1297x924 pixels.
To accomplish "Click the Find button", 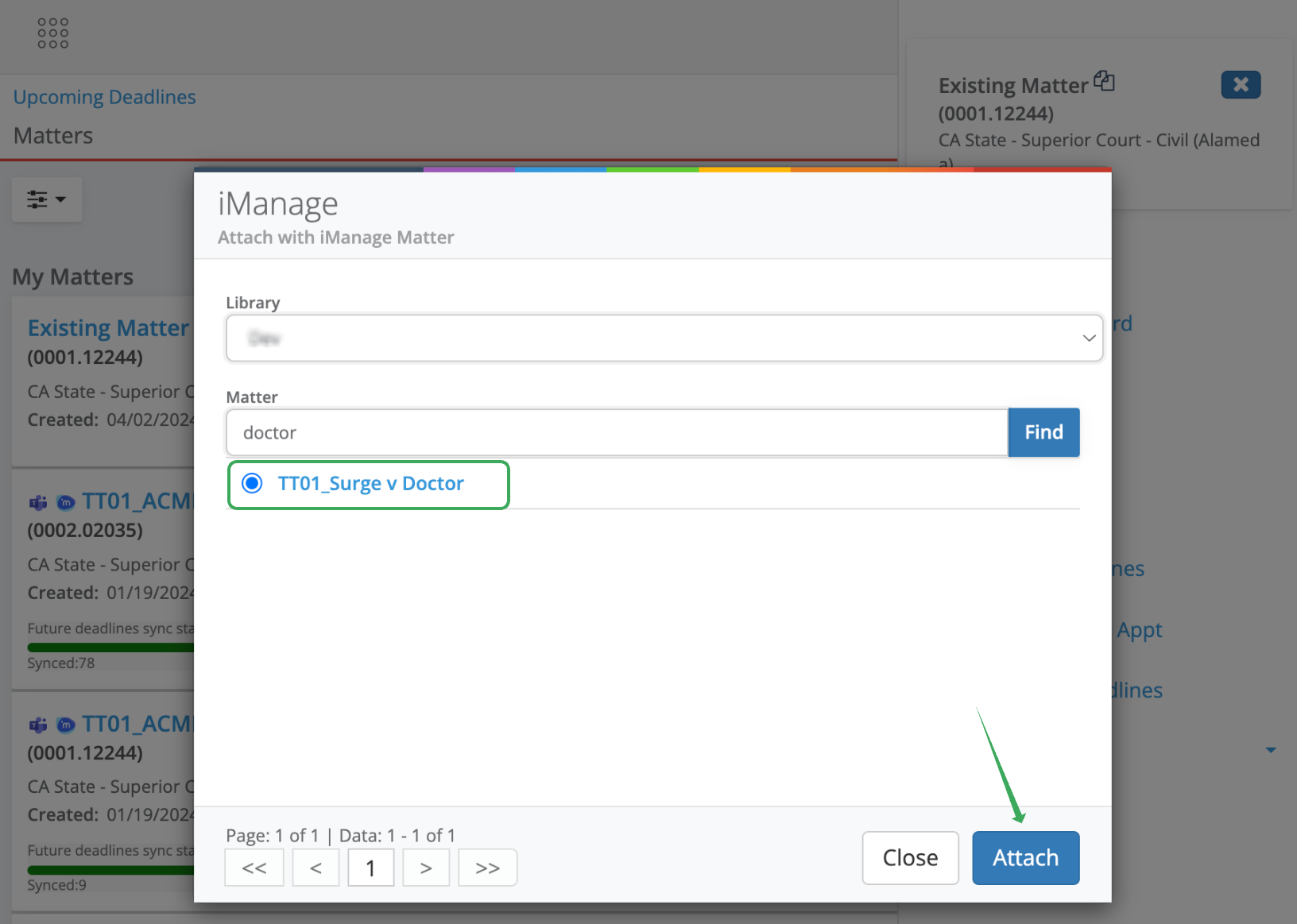I will [1043, 432].
